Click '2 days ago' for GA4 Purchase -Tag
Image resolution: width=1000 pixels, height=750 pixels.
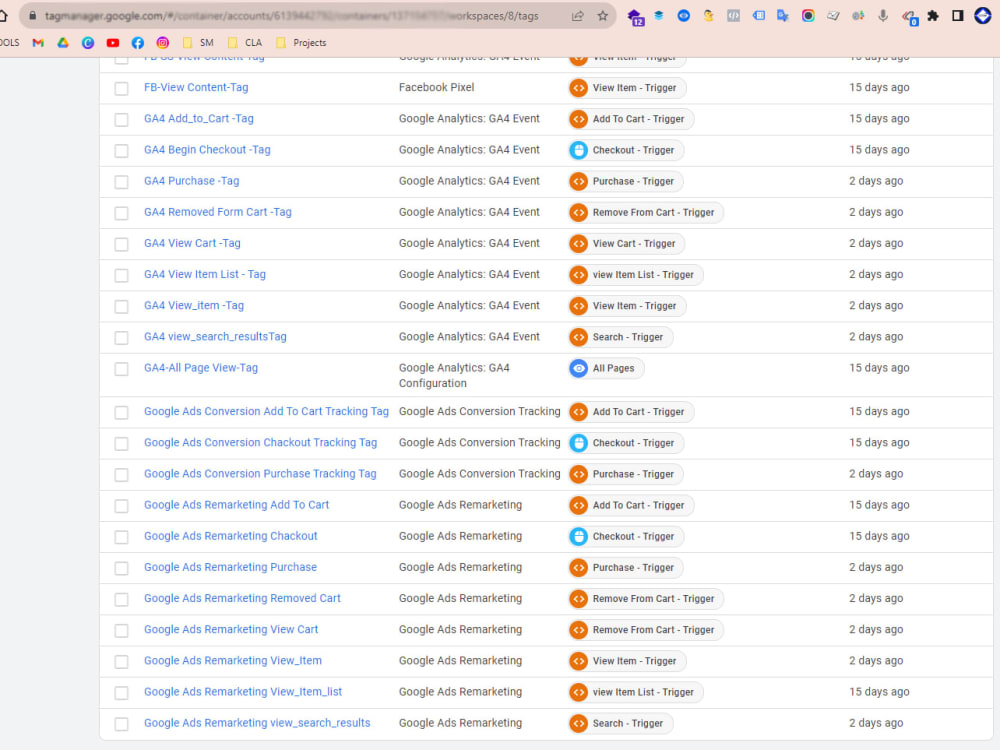coord(876,180)
